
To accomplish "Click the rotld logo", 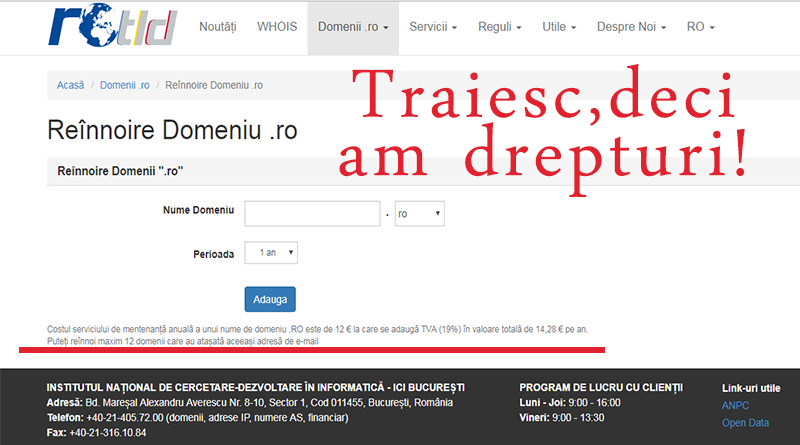I will click(113, 24).
